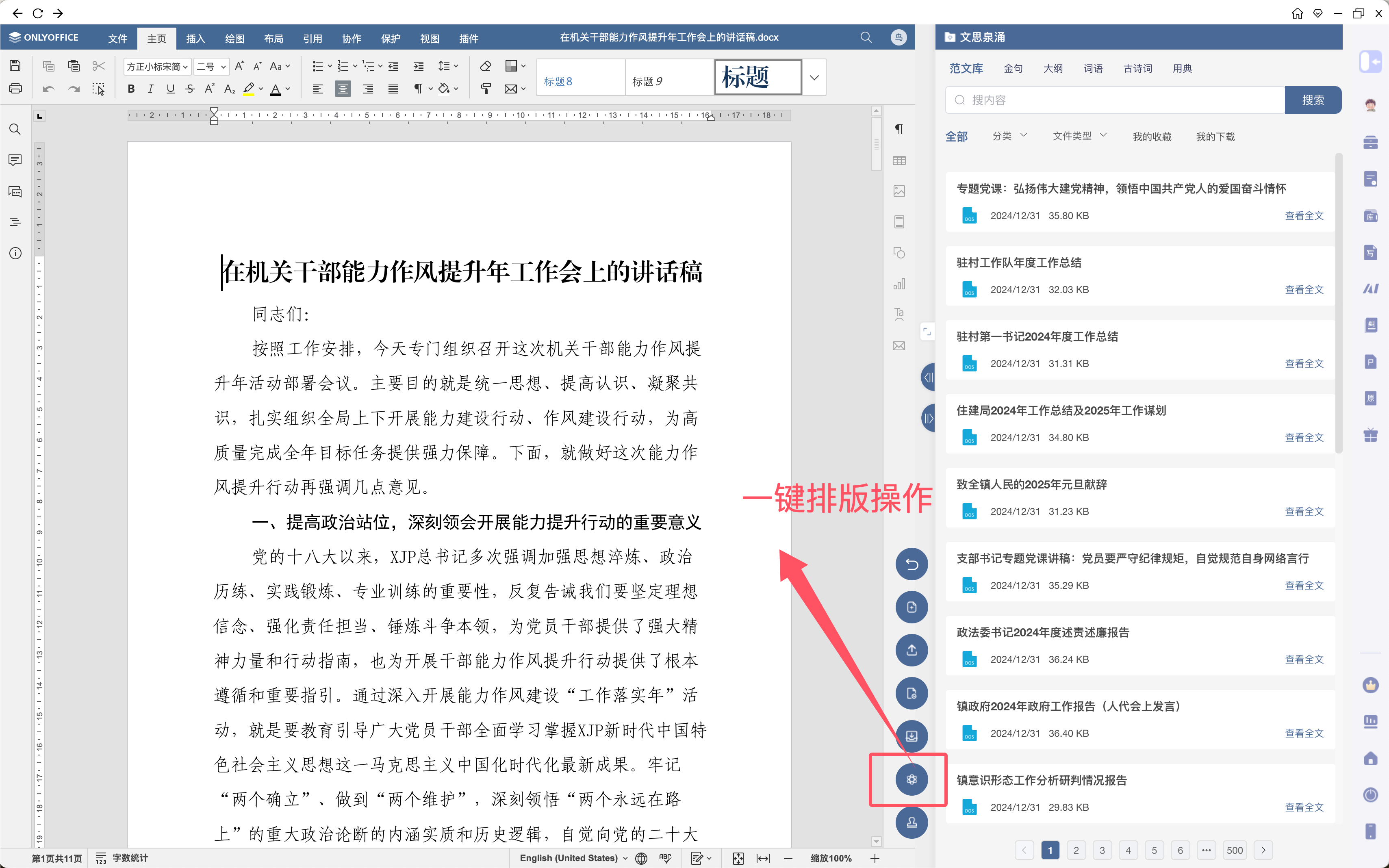Viewport: 1389px width, 868px height.
Task: Toggle Italic formatting
Action: pos(150,89)
